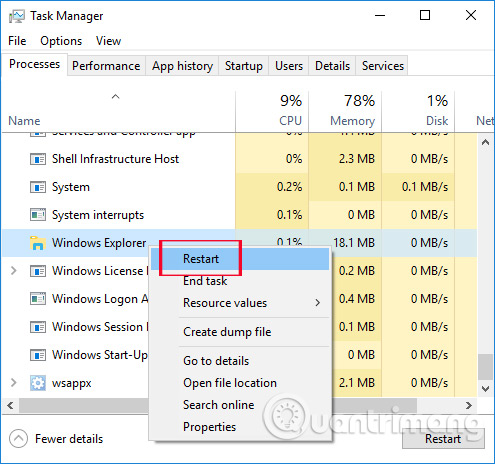Image resolution: width=495 pixels, height=464 pixels.
Task: Collapse view with Fewer details arrow
Action: (18, 439)
